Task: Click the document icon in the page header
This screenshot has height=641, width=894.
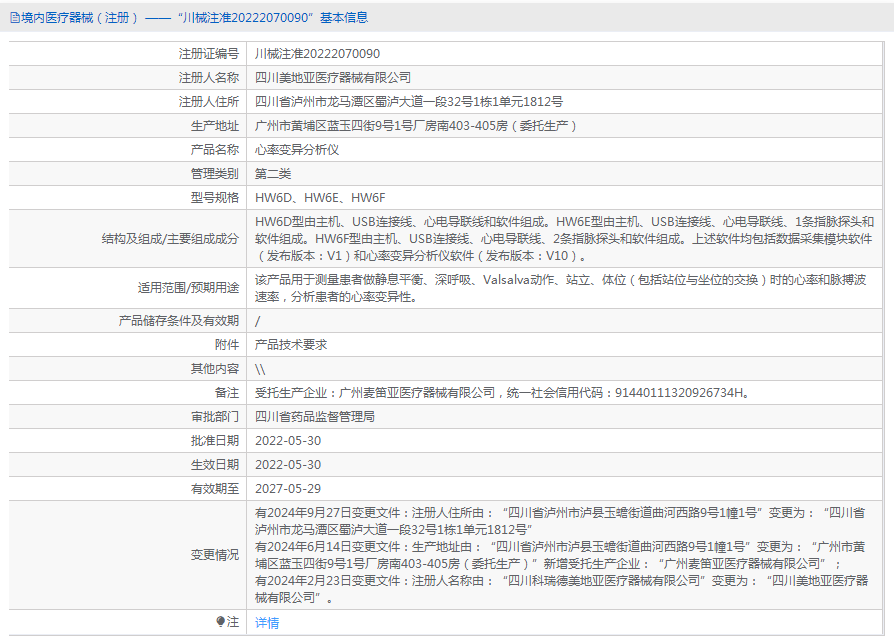Action: 14,17
